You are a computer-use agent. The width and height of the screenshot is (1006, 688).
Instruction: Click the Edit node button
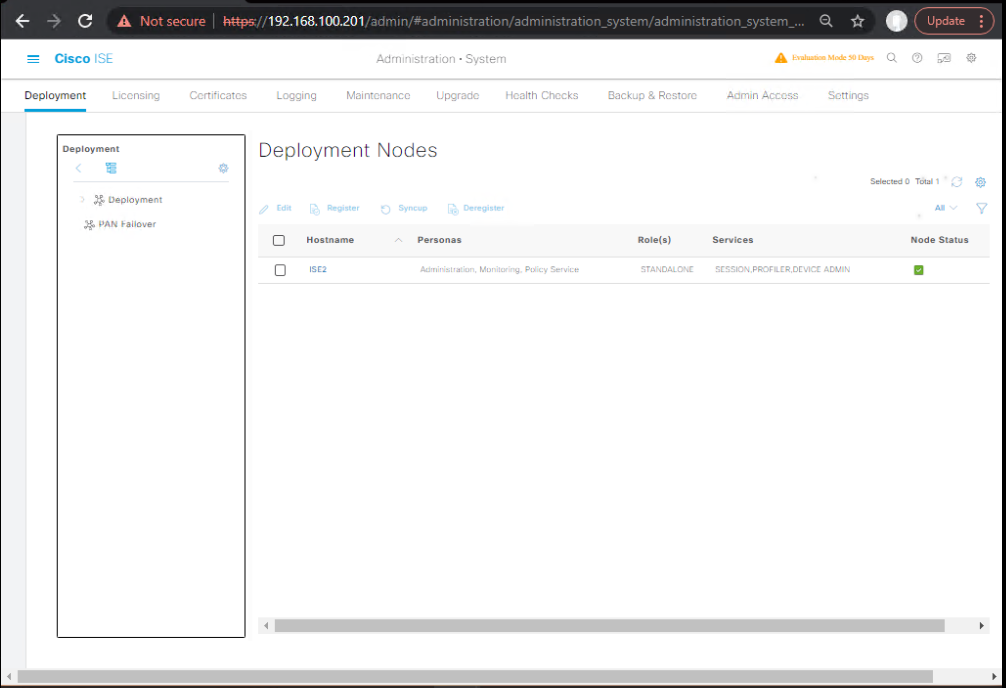(x=275, y=209)
